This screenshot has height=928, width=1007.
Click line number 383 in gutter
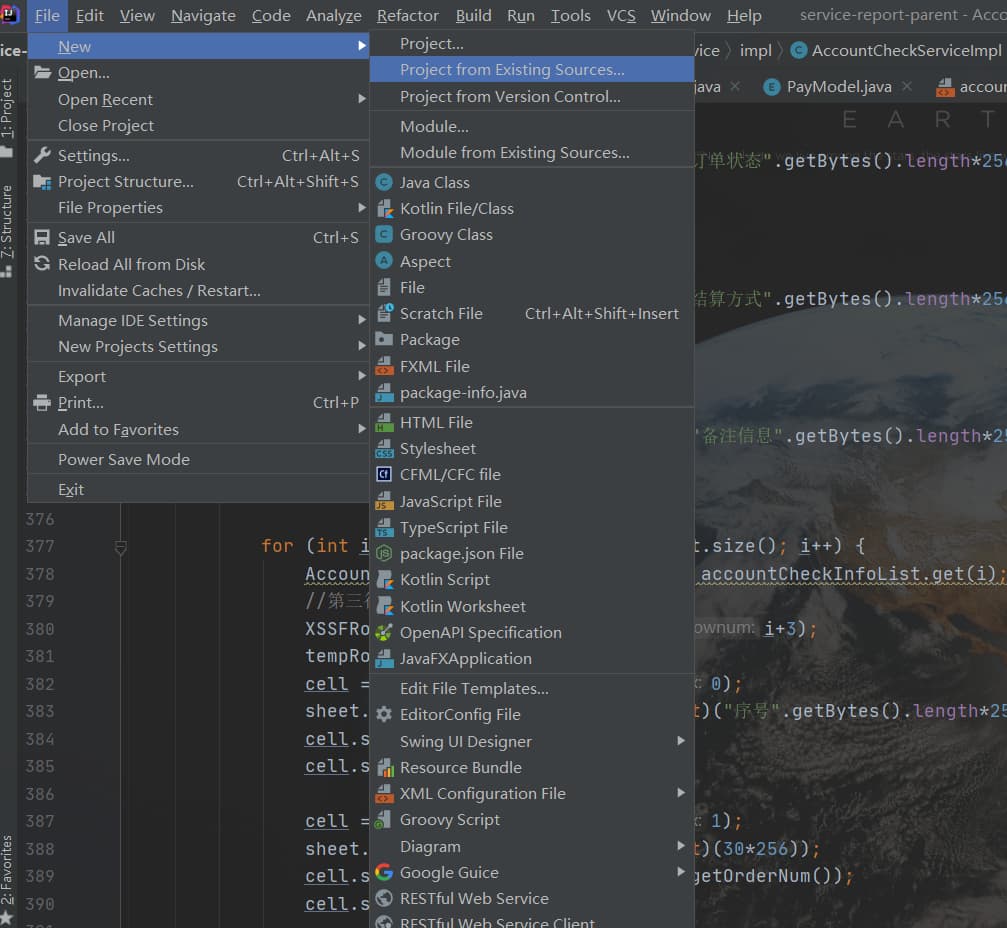pos(40,711)
